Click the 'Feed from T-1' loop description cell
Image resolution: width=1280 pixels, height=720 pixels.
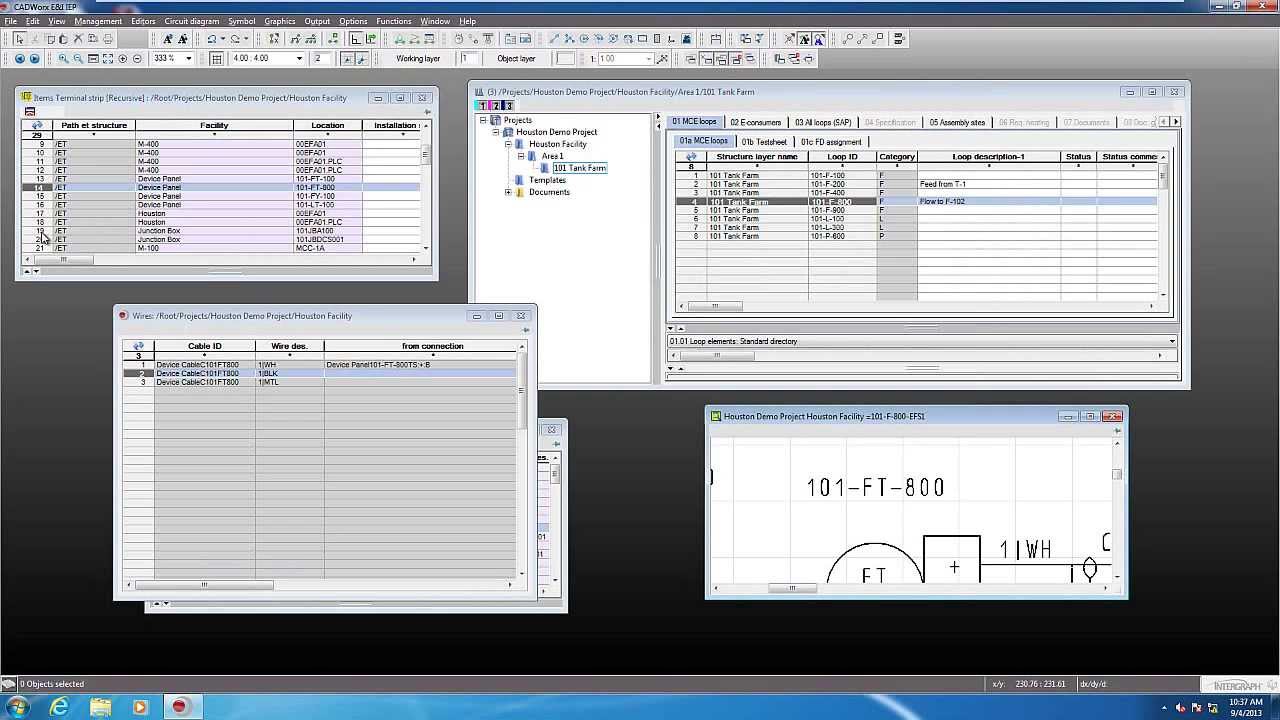pyautogui.click(x=989, y=184)
